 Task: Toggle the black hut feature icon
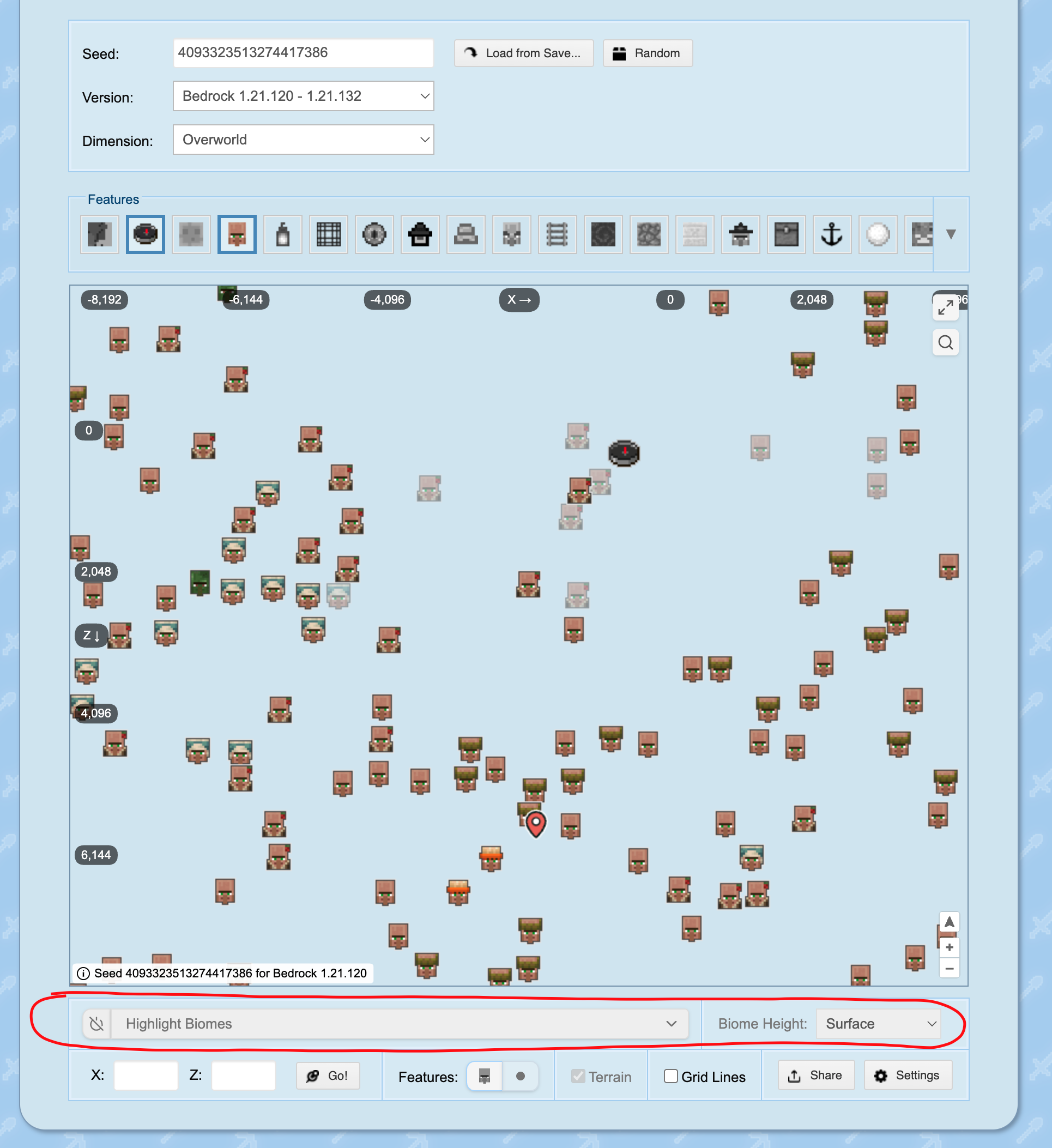420,234
